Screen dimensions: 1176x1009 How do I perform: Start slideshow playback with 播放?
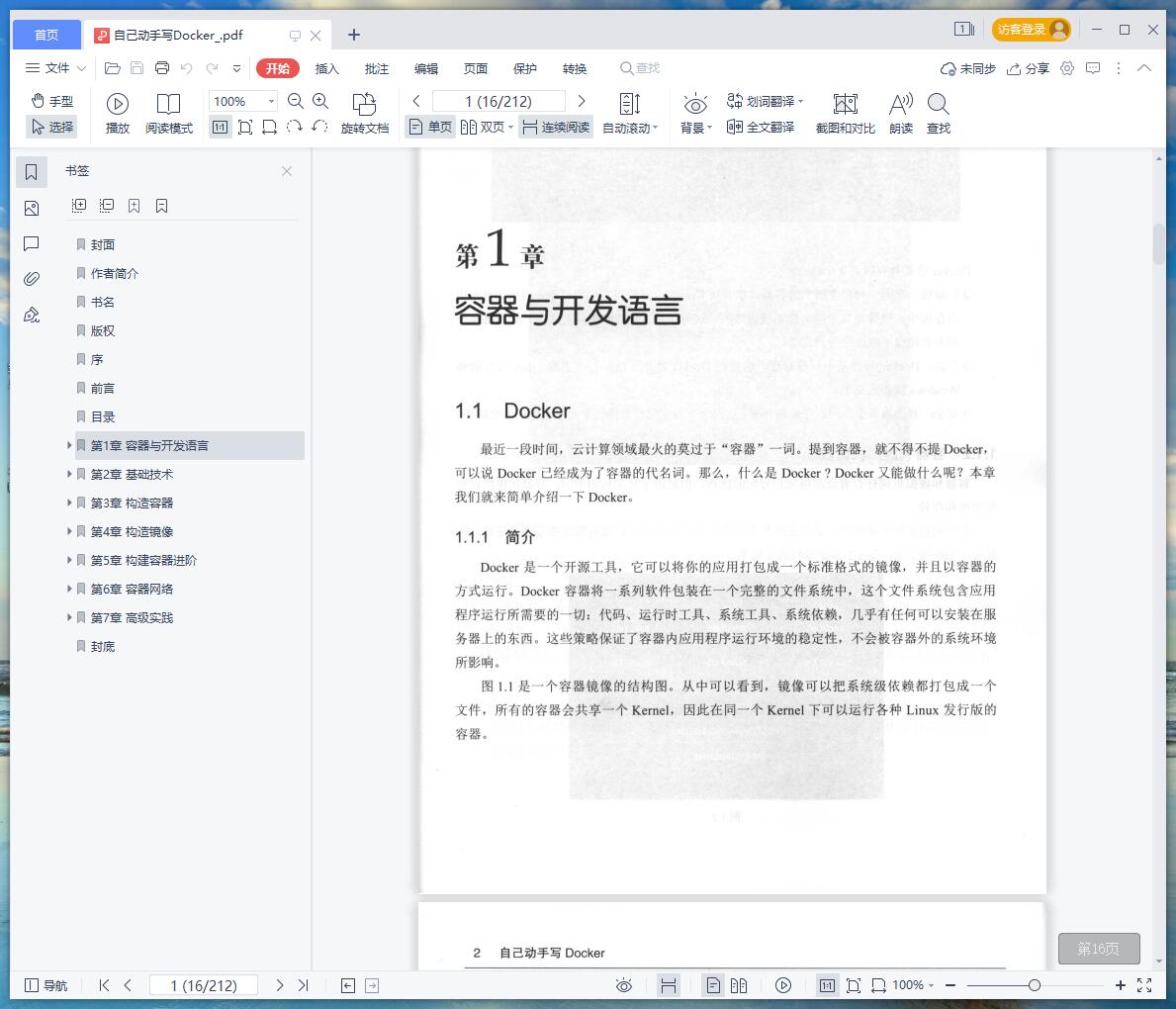tap(118, 114)
